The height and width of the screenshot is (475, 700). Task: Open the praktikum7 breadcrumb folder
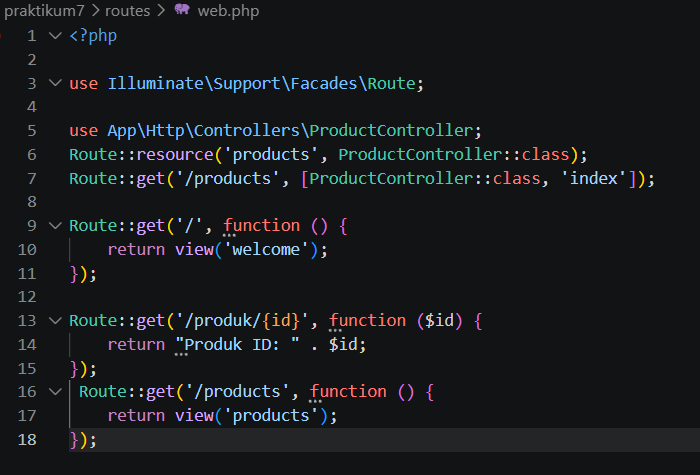[44, 10]
